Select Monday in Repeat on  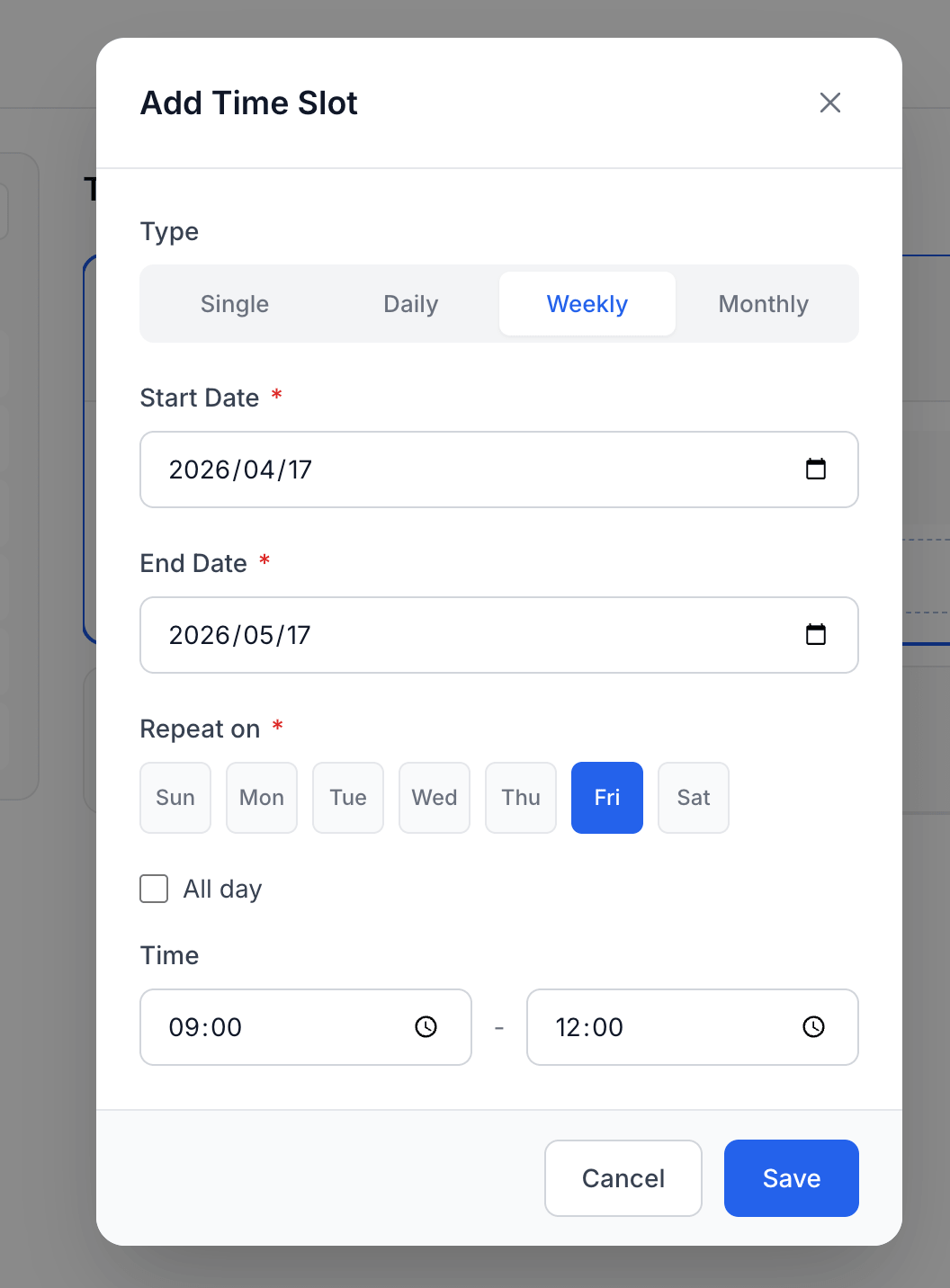point(261,797)
